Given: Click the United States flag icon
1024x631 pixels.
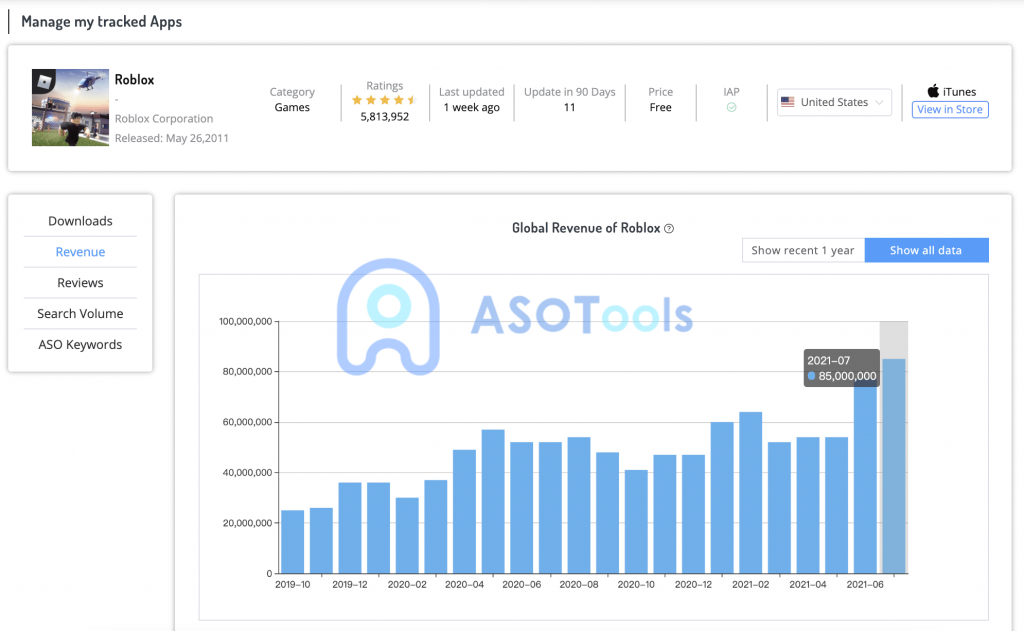Looking at the screenshot, I should [x=788, y=102].
